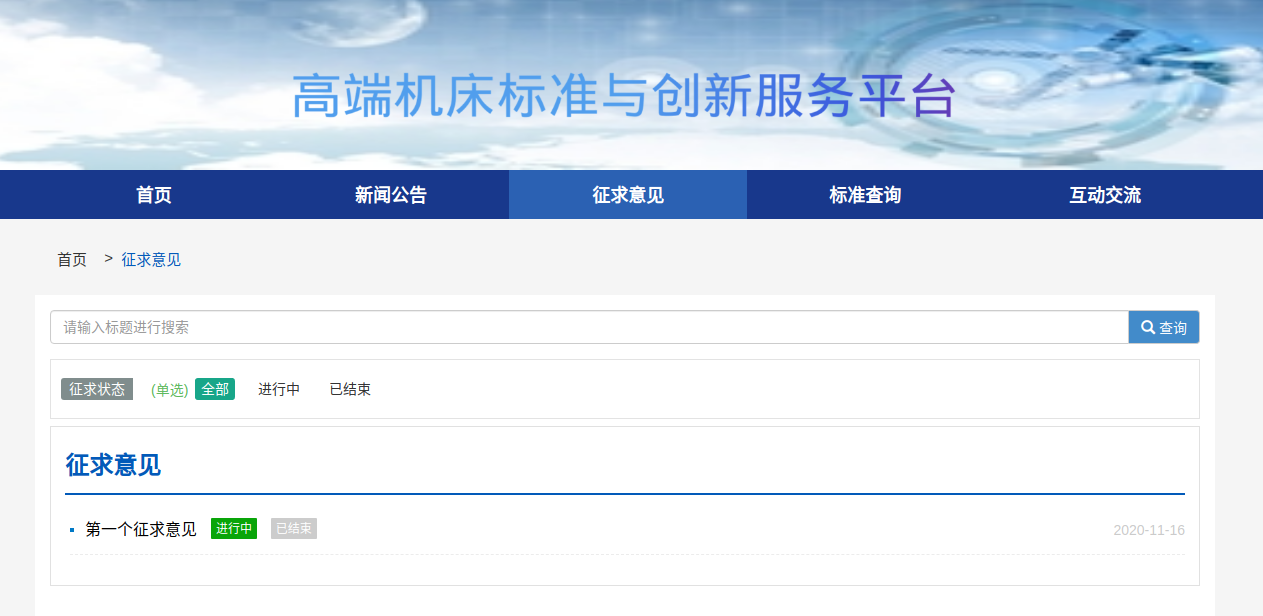
Task: Filter by 进行中 in the status filter row
Action: (x=279, y=389)
